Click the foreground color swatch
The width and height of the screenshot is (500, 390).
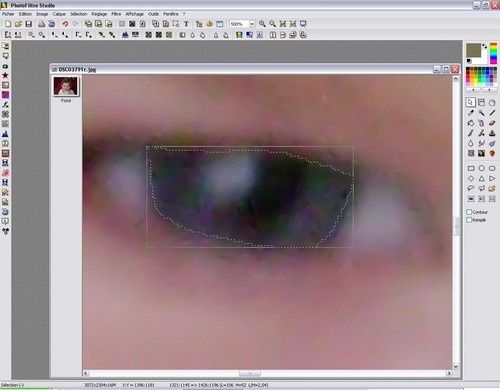click(x=473, y=50)
